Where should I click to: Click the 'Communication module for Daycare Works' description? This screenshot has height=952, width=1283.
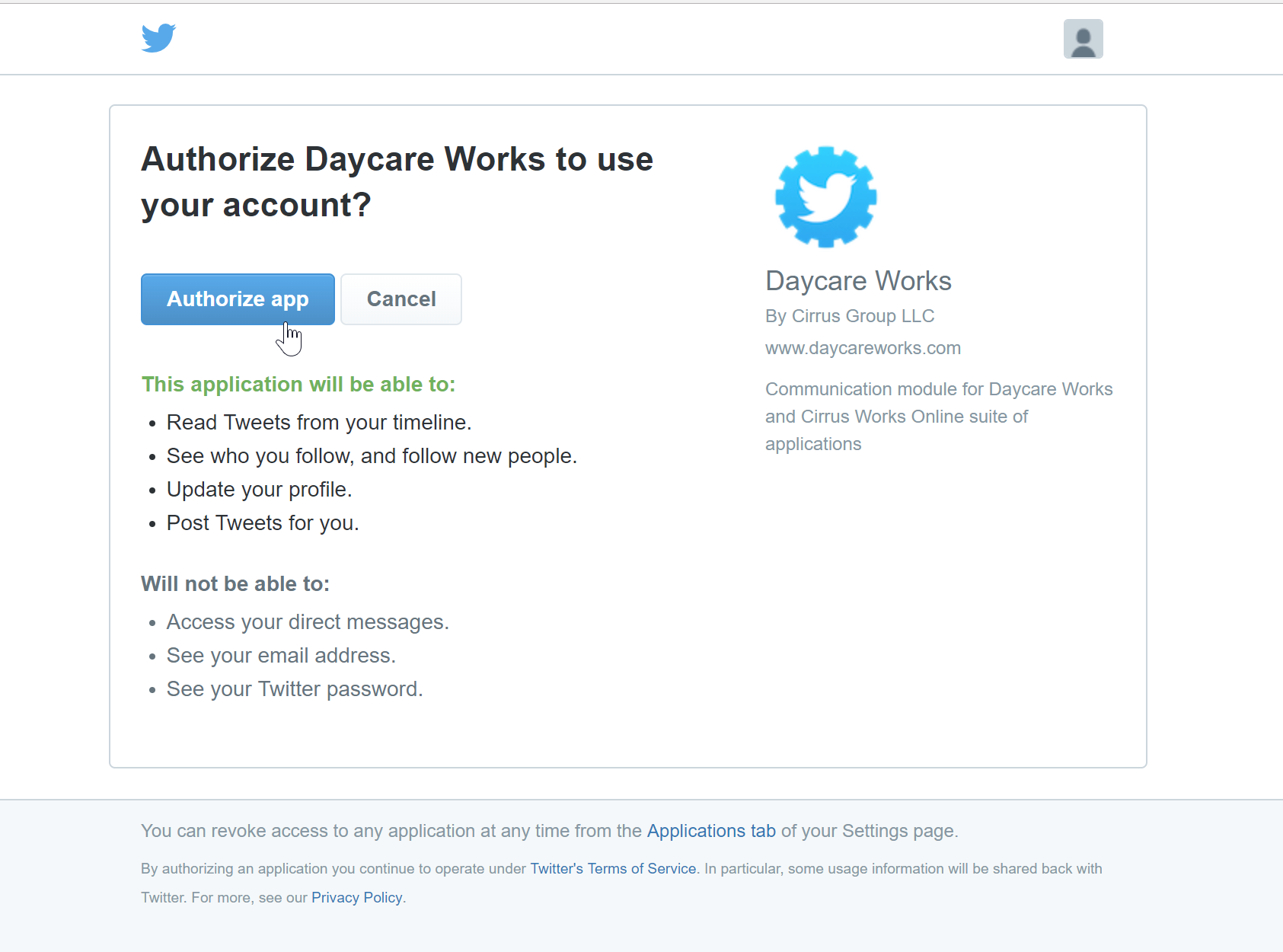pos(939,417)
